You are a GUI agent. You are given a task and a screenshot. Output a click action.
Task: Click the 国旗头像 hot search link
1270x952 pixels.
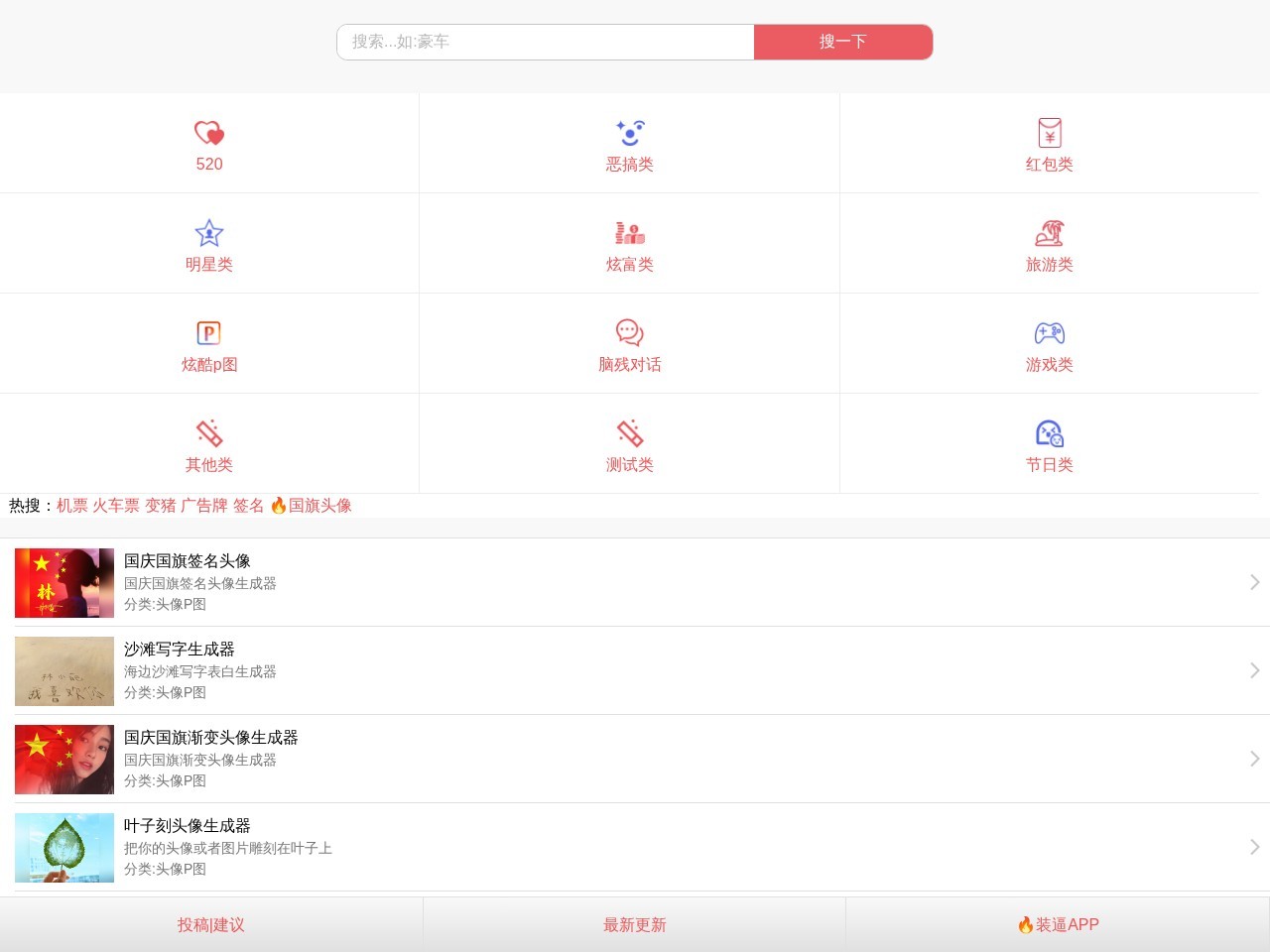(x=319, y=506)
